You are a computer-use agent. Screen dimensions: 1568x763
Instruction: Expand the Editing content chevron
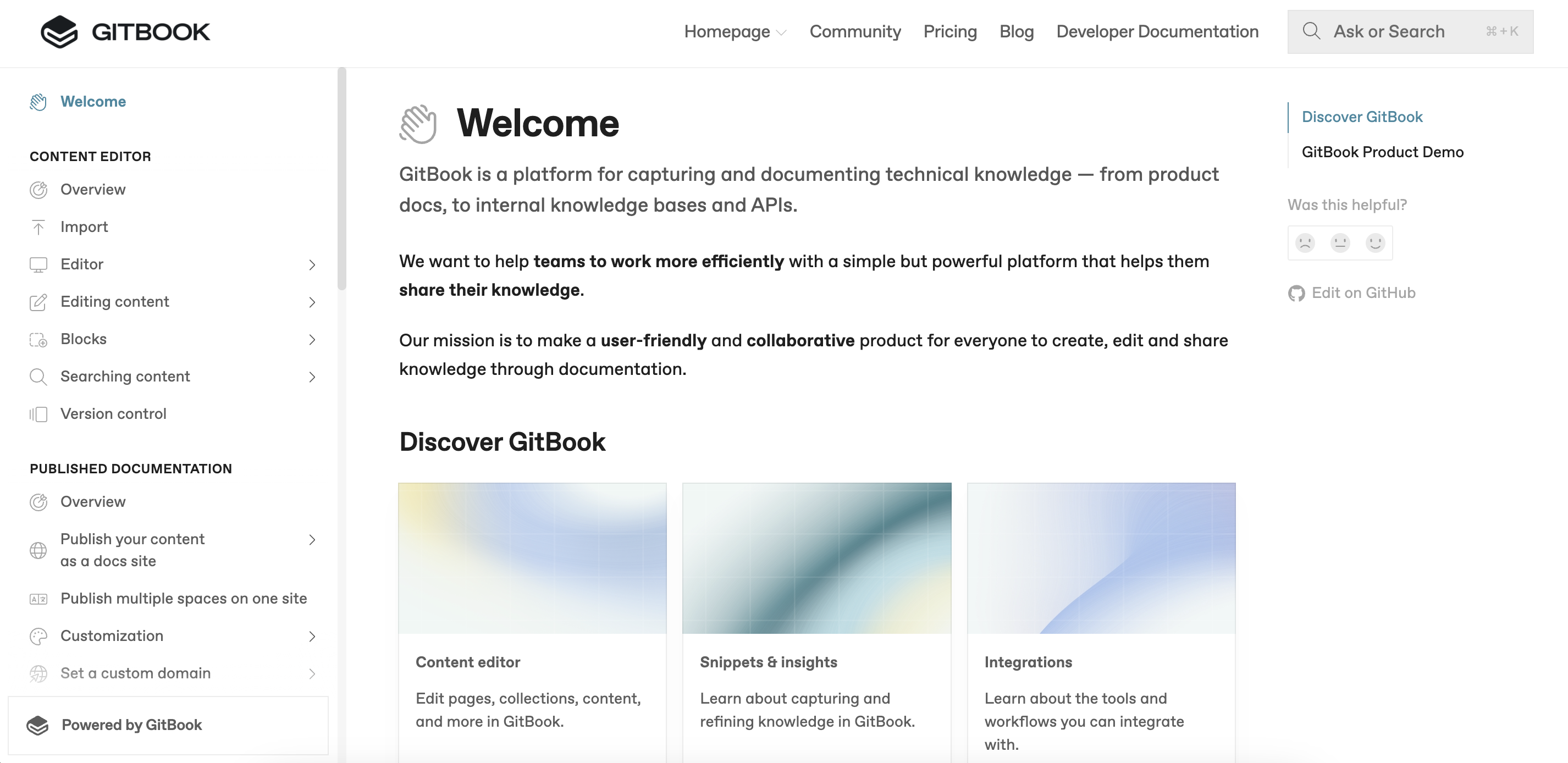pos(312,302)
